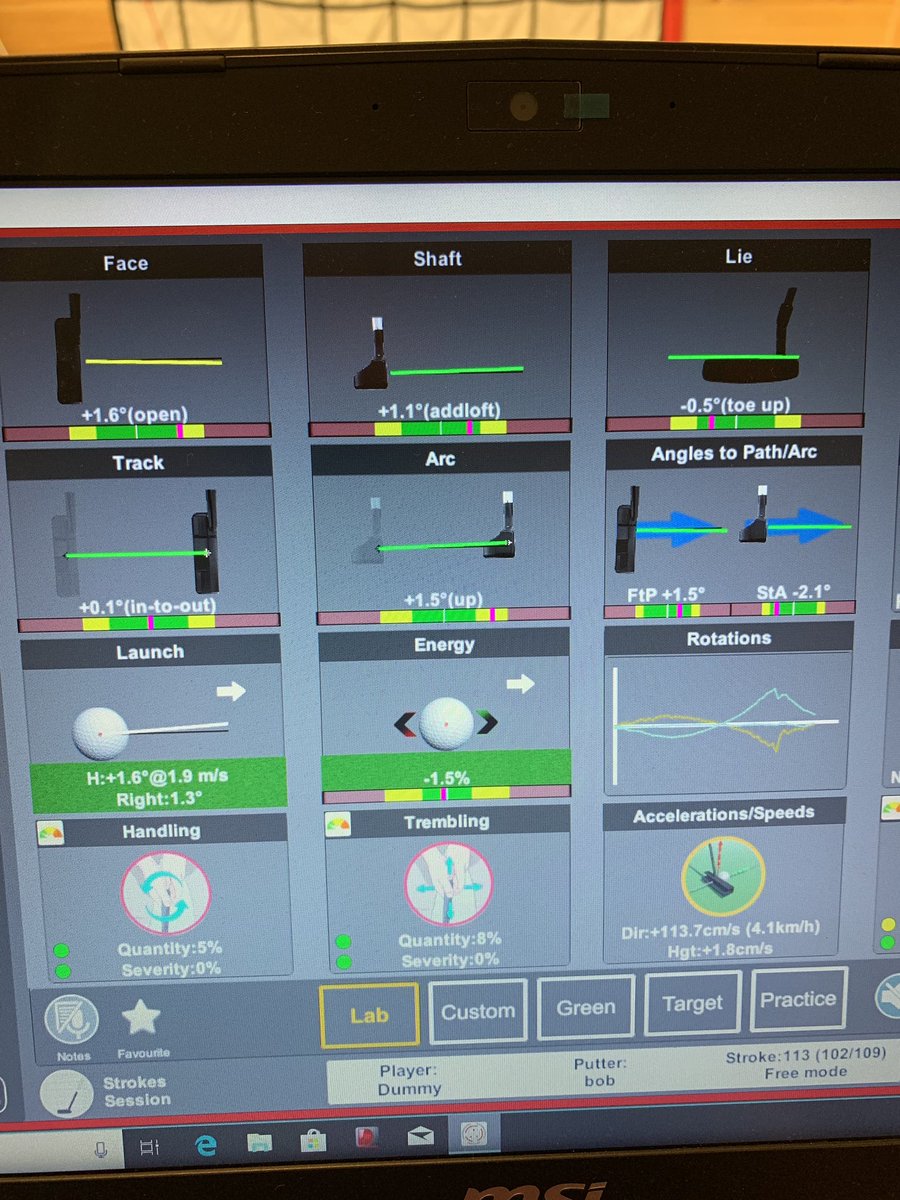The height and width of the screenshot is (1200, 900).
Task: Open Microsoft Edge from the taskbar
Action: pos(206,1146)
